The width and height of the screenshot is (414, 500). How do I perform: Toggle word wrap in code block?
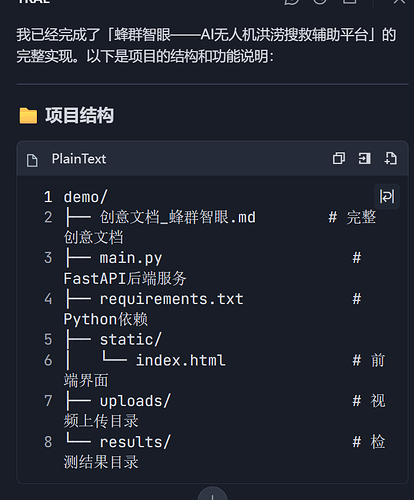(387, 196)
